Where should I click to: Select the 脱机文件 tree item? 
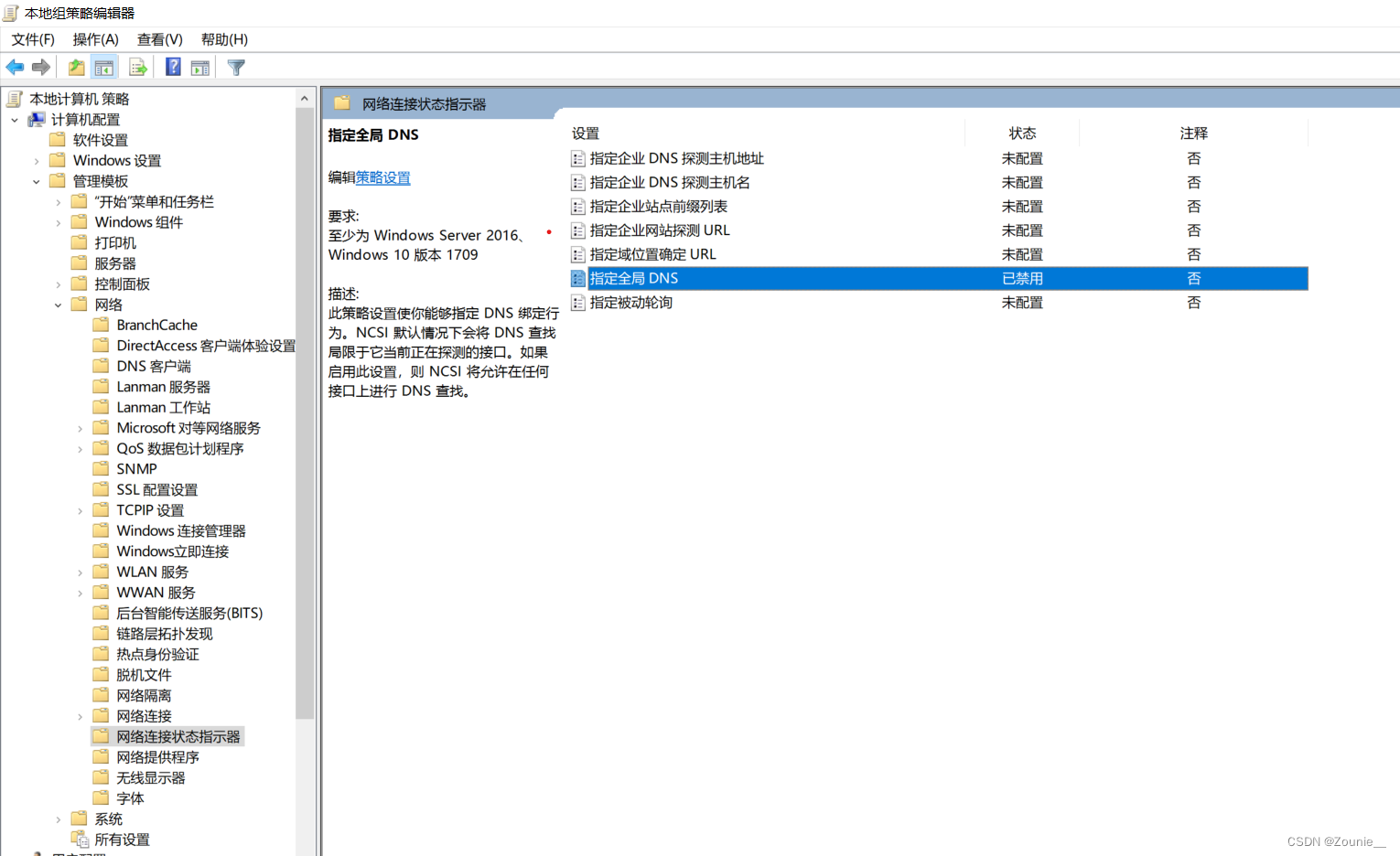click(144, 675)
